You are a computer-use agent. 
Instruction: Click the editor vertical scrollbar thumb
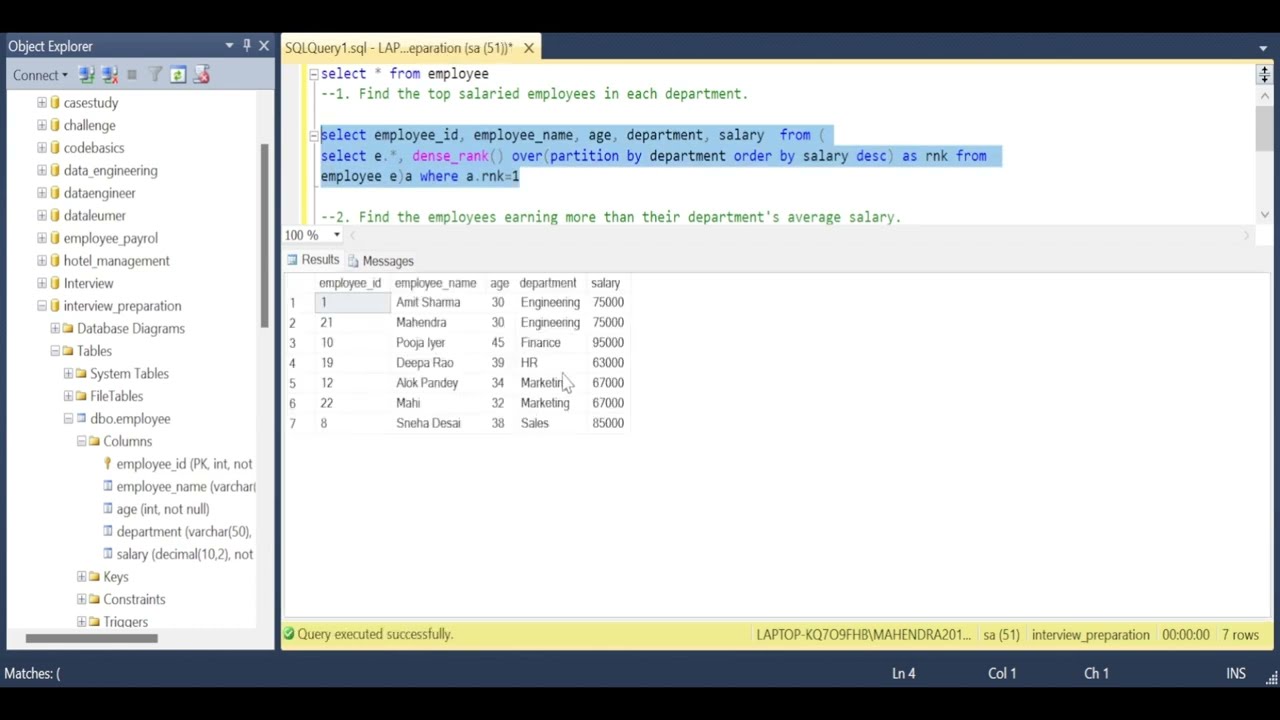click(x=1264, y=128)
